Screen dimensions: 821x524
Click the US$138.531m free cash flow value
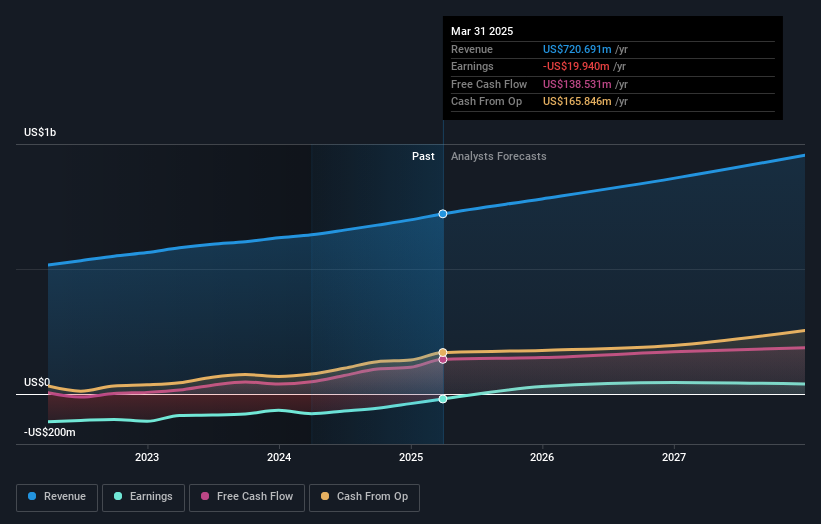(x=577, y=84)
